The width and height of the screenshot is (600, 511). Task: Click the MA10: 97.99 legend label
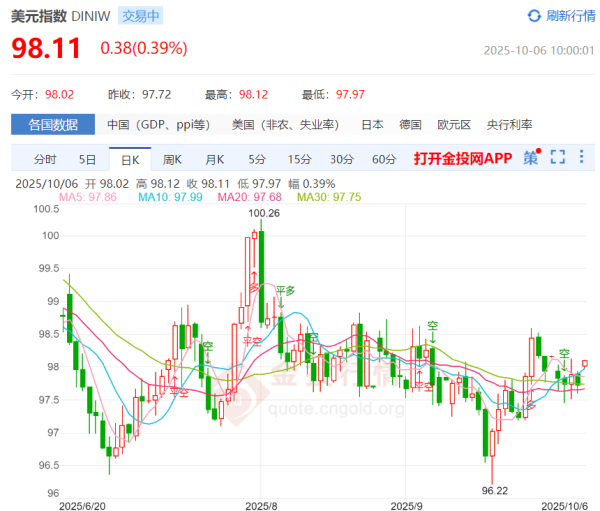click(170, 197)
